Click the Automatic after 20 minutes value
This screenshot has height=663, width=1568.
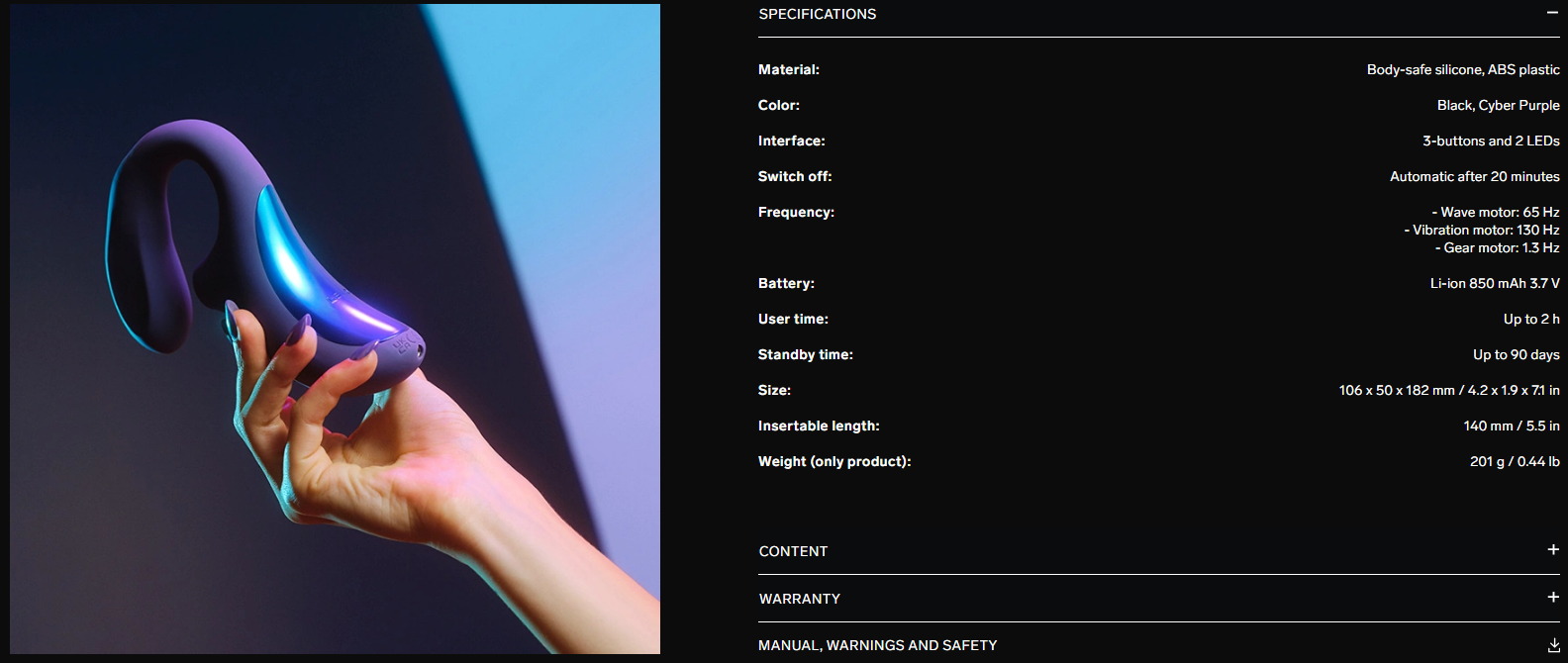1475,176
